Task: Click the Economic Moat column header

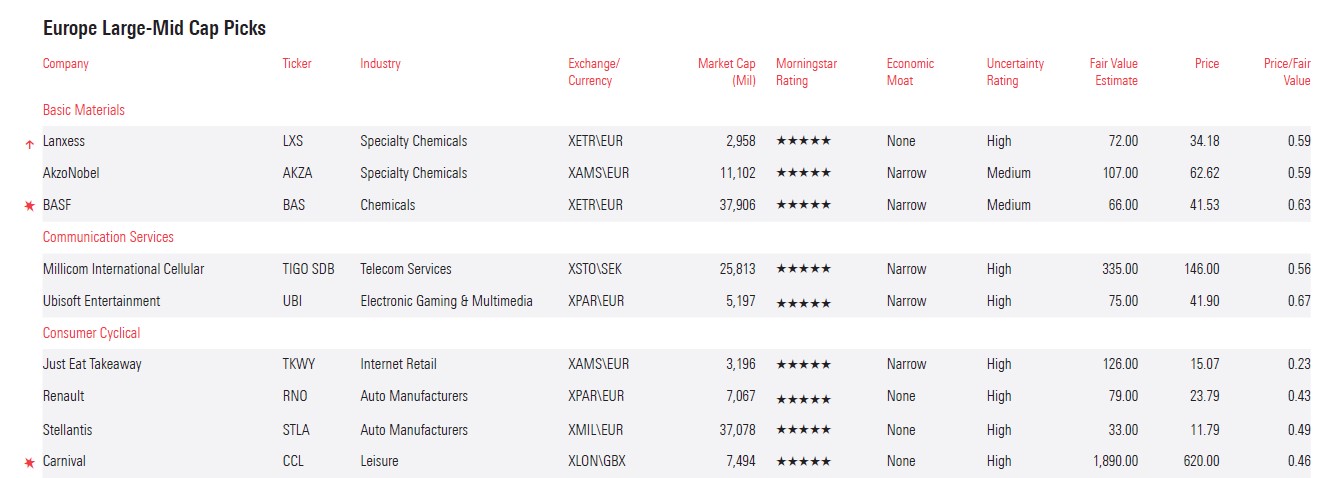Action: [910, 71]
